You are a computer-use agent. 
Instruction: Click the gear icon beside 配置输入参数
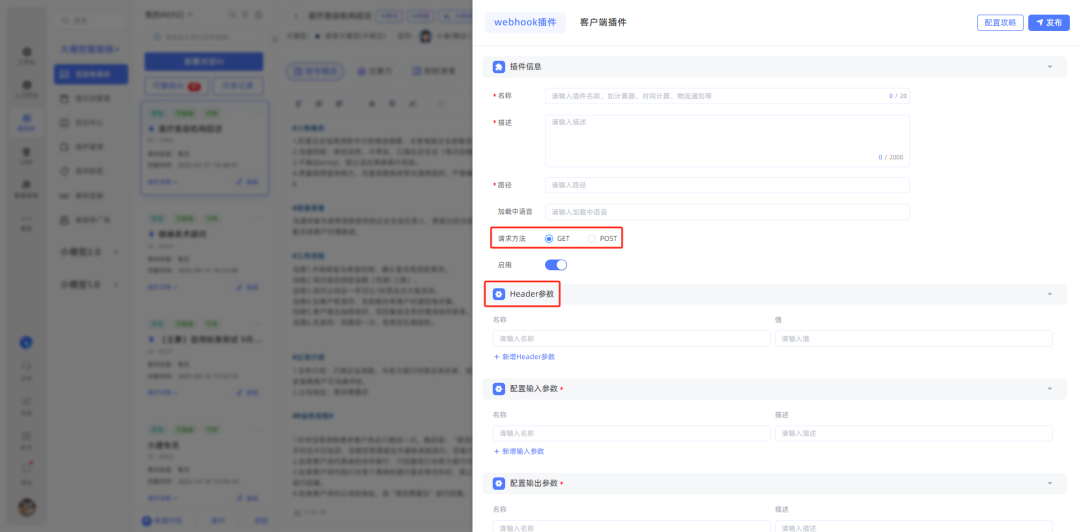[499, 388]
